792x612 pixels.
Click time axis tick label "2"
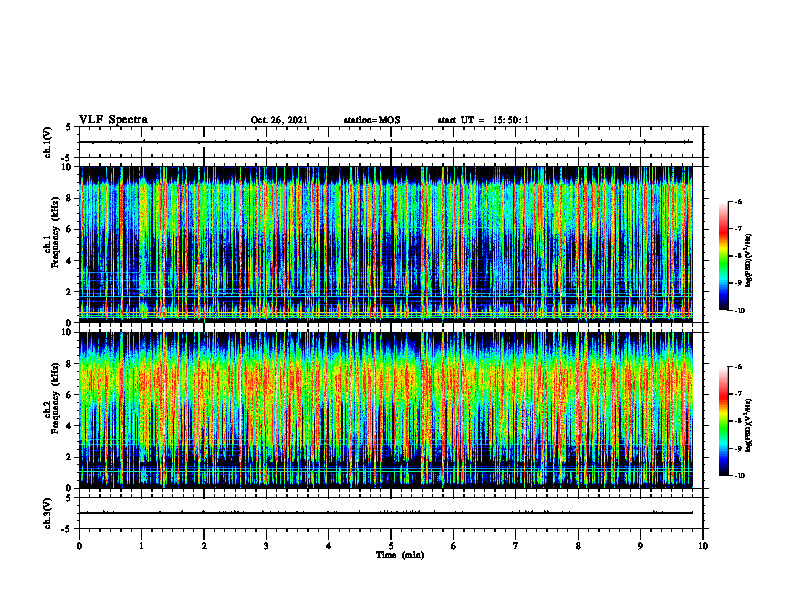(204, 546)
